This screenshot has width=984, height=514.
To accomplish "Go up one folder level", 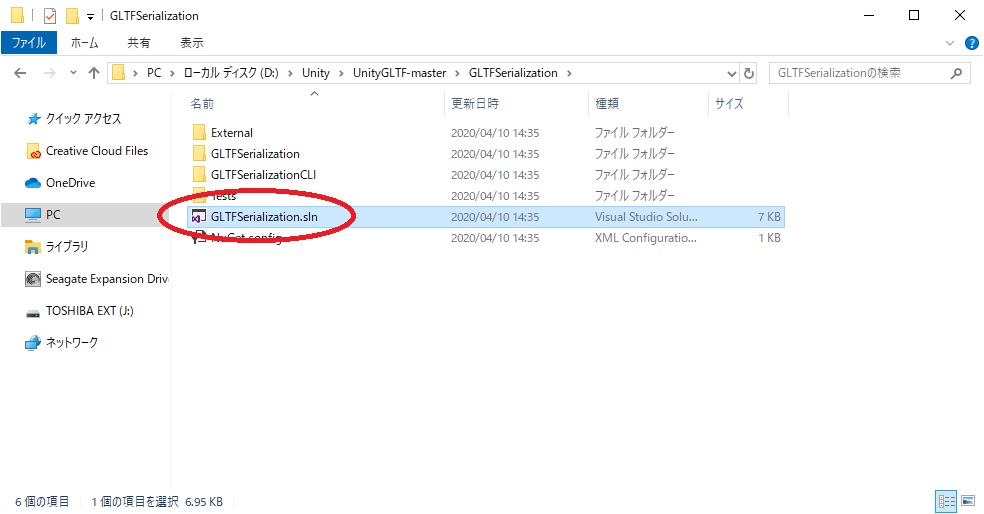I will click(94, 73).
